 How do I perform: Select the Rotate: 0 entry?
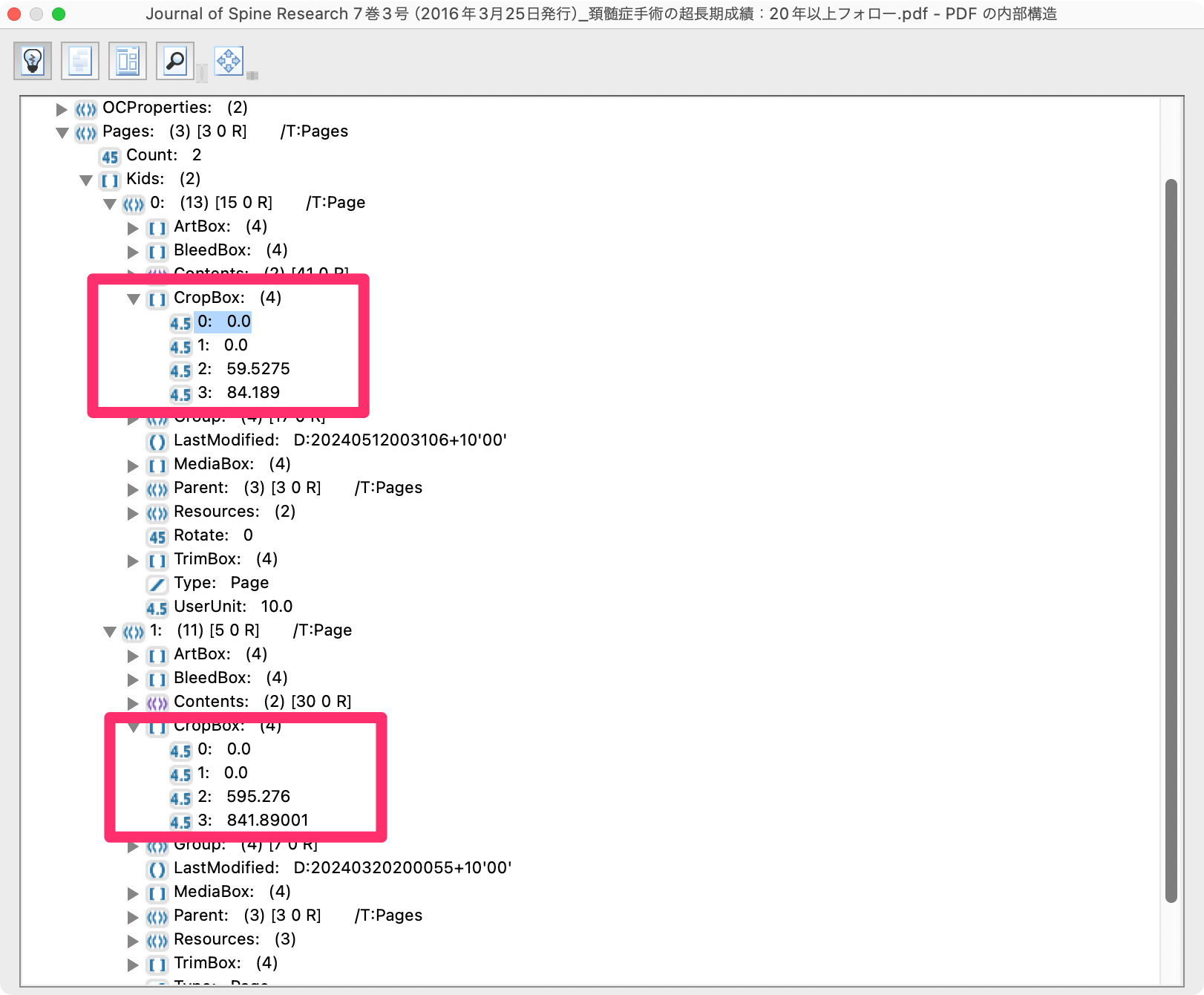coord(212,535)
